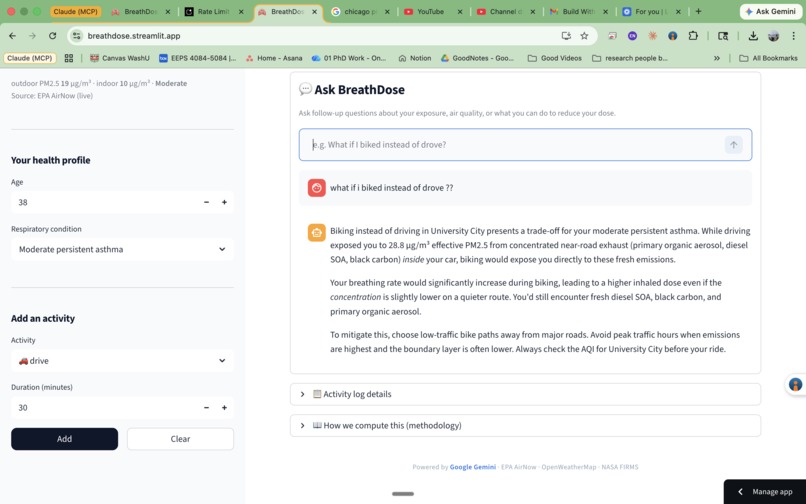Show more bookmarks with double chevron

coord(717,58)
